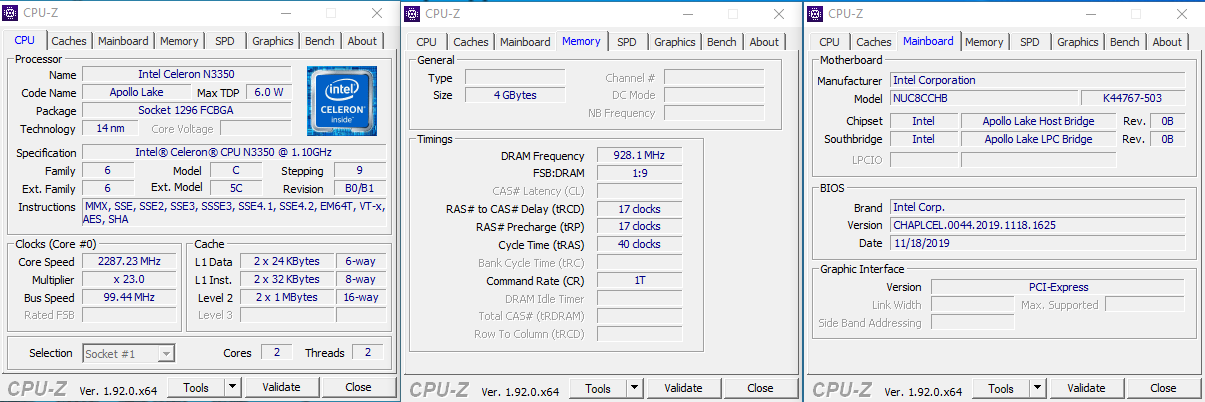
Task: Click the Multiplier value 'x 23.0'
Action: pyautogui.click(x=129, y=280)
